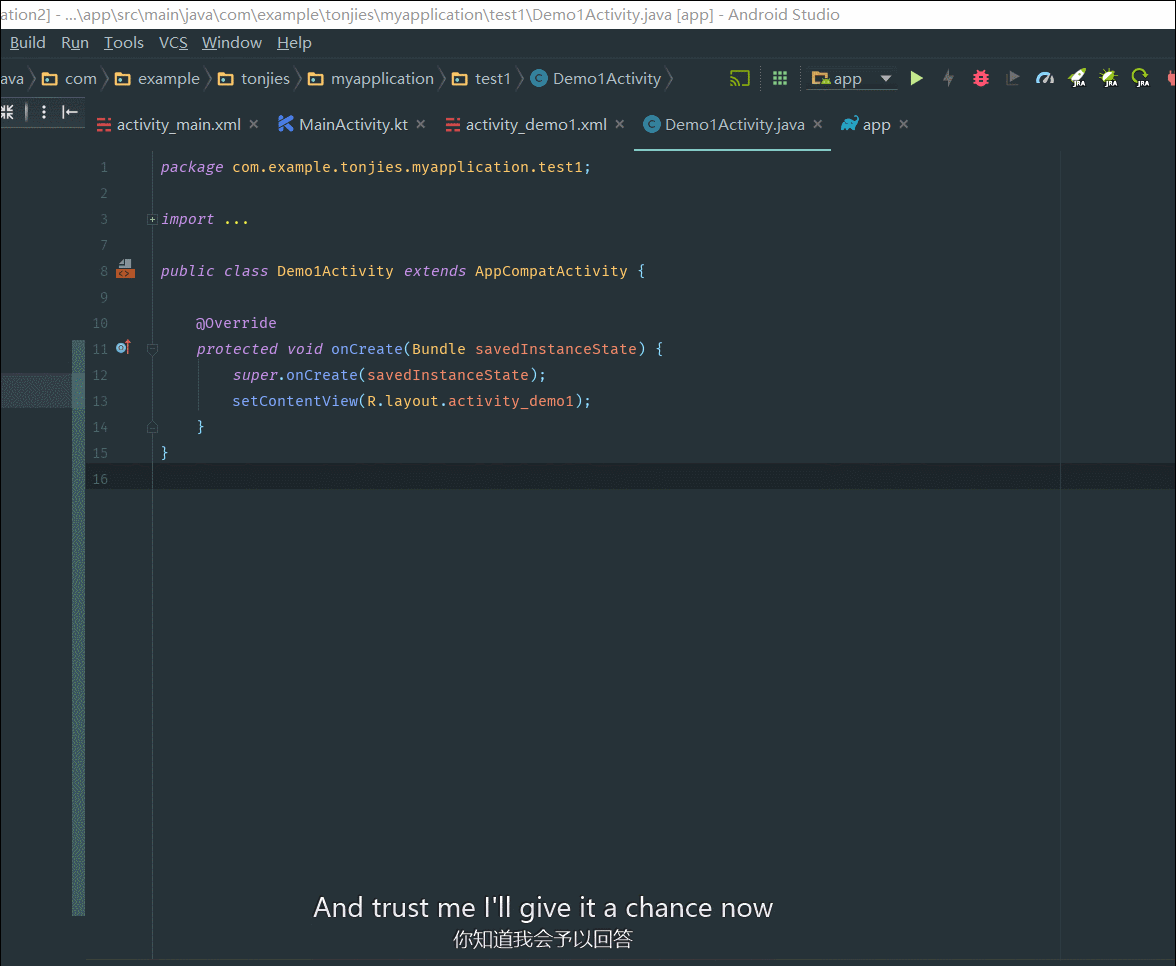This screenshot has width=1176, height=966.
Task: Click line number 8 in the gutter
Action: point(104,272)
